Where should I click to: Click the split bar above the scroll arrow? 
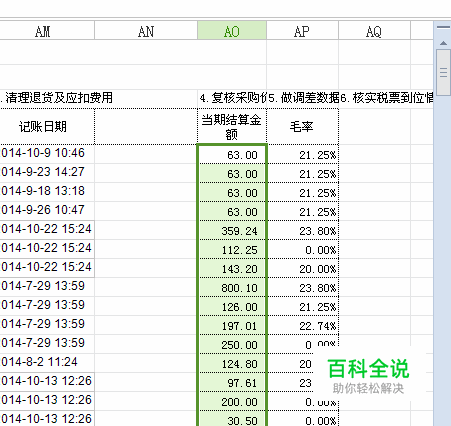coord(443,27)
